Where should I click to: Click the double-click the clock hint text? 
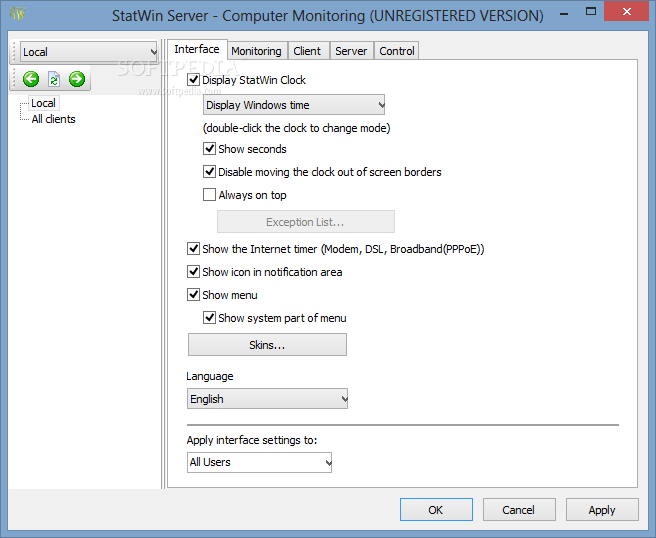(297, 128)
